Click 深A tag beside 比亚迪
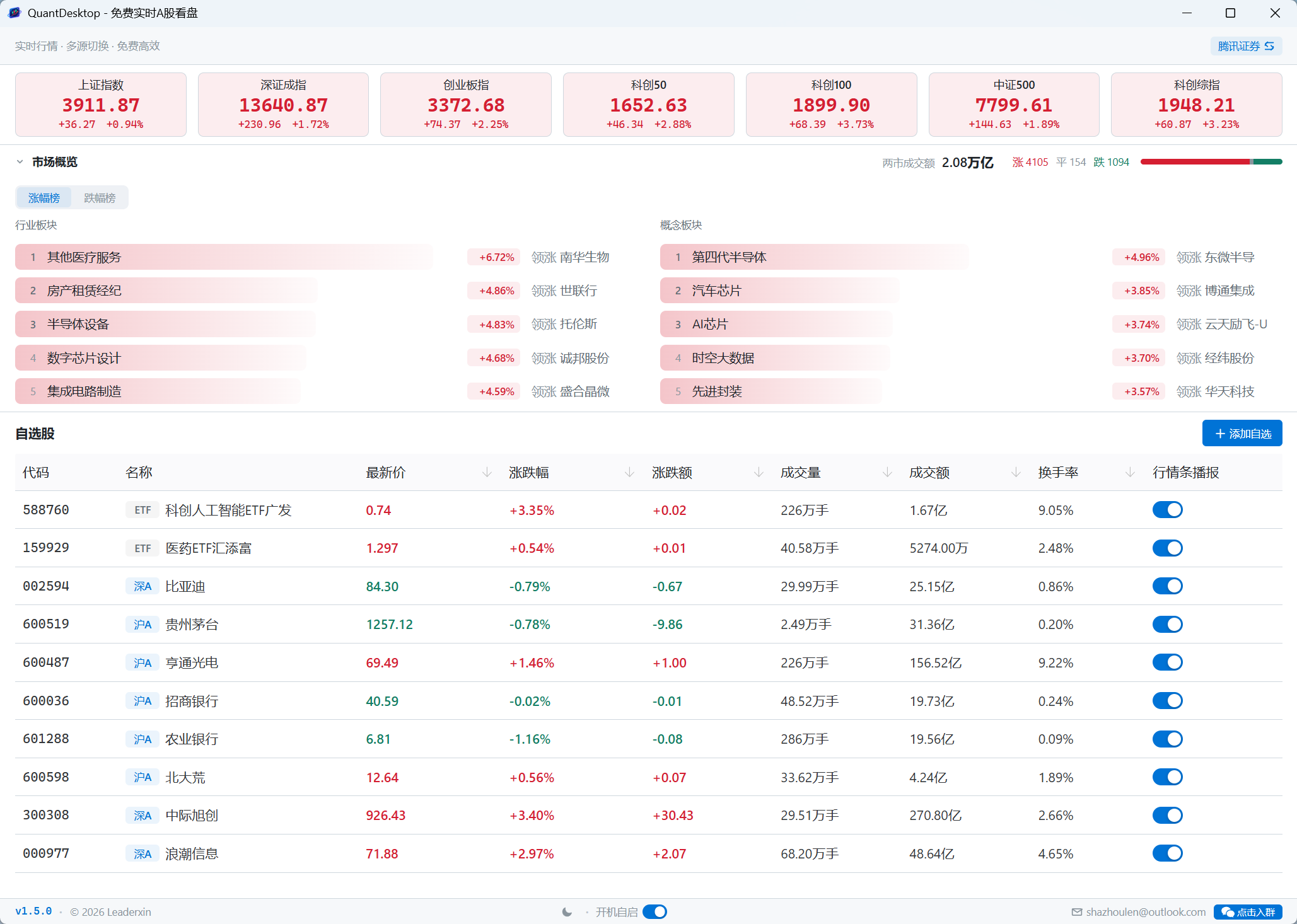The width and height of the screenshot is (1297, 924). (x=142, y=586)
